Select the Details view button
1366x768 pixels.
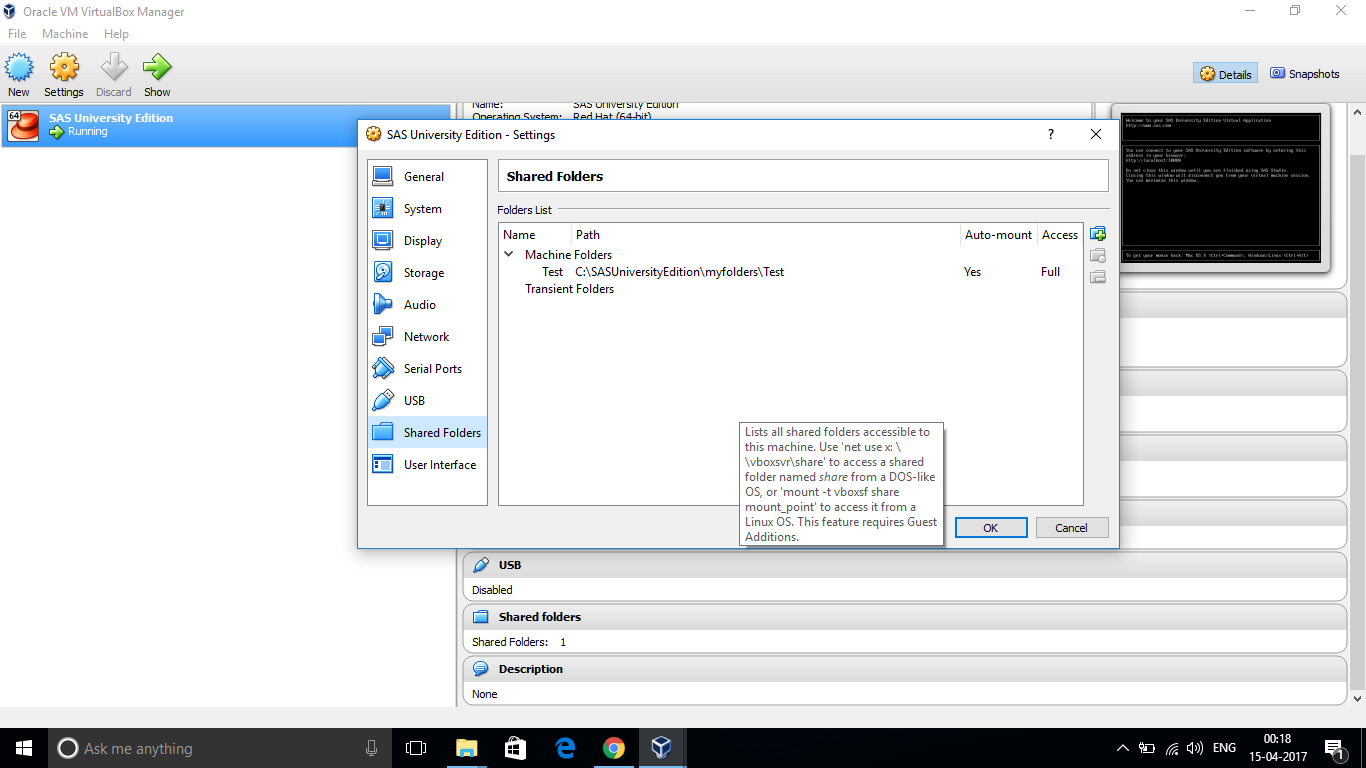pyautogui.click(x=1225, y=73)
